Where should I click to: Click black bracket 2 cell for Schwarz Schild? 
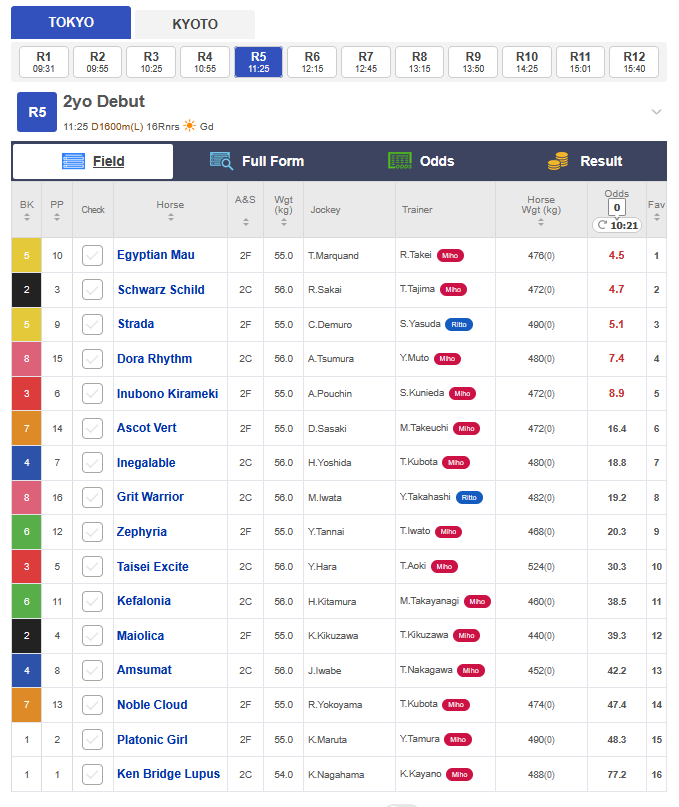[x=27, y=290]
